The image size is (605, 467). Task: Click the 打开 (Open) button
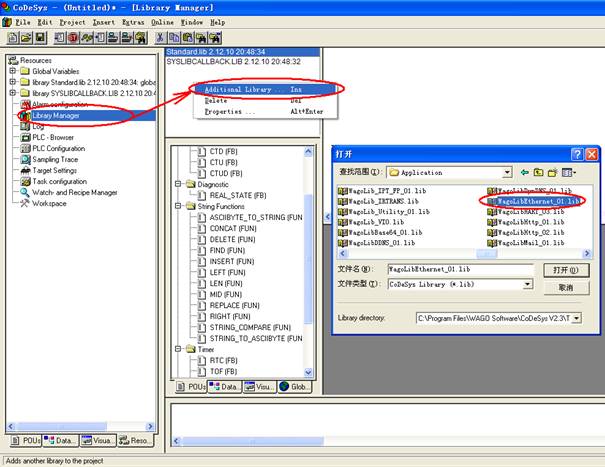tap(565, 270)
